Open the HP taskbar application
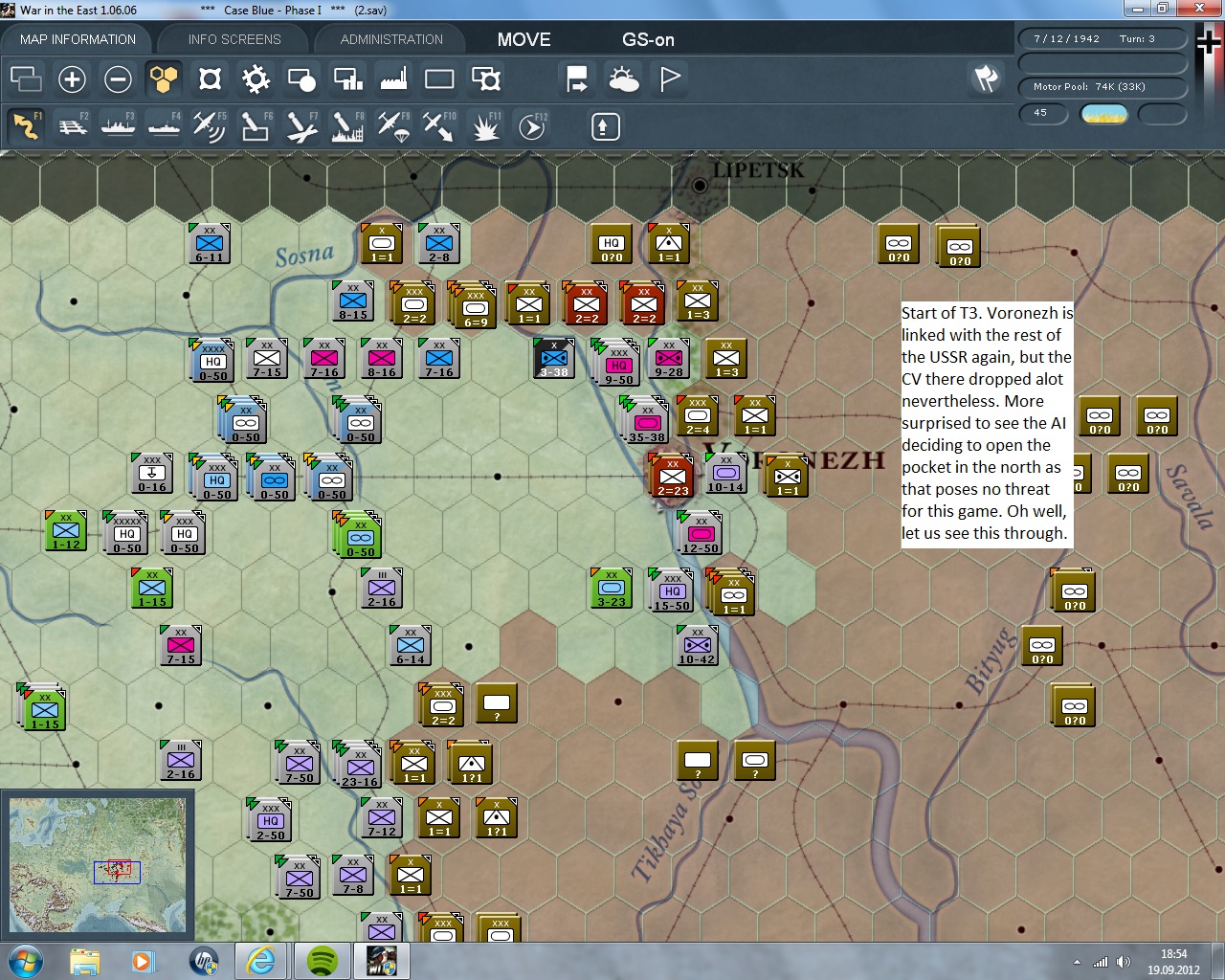 [x=204, y=961]
